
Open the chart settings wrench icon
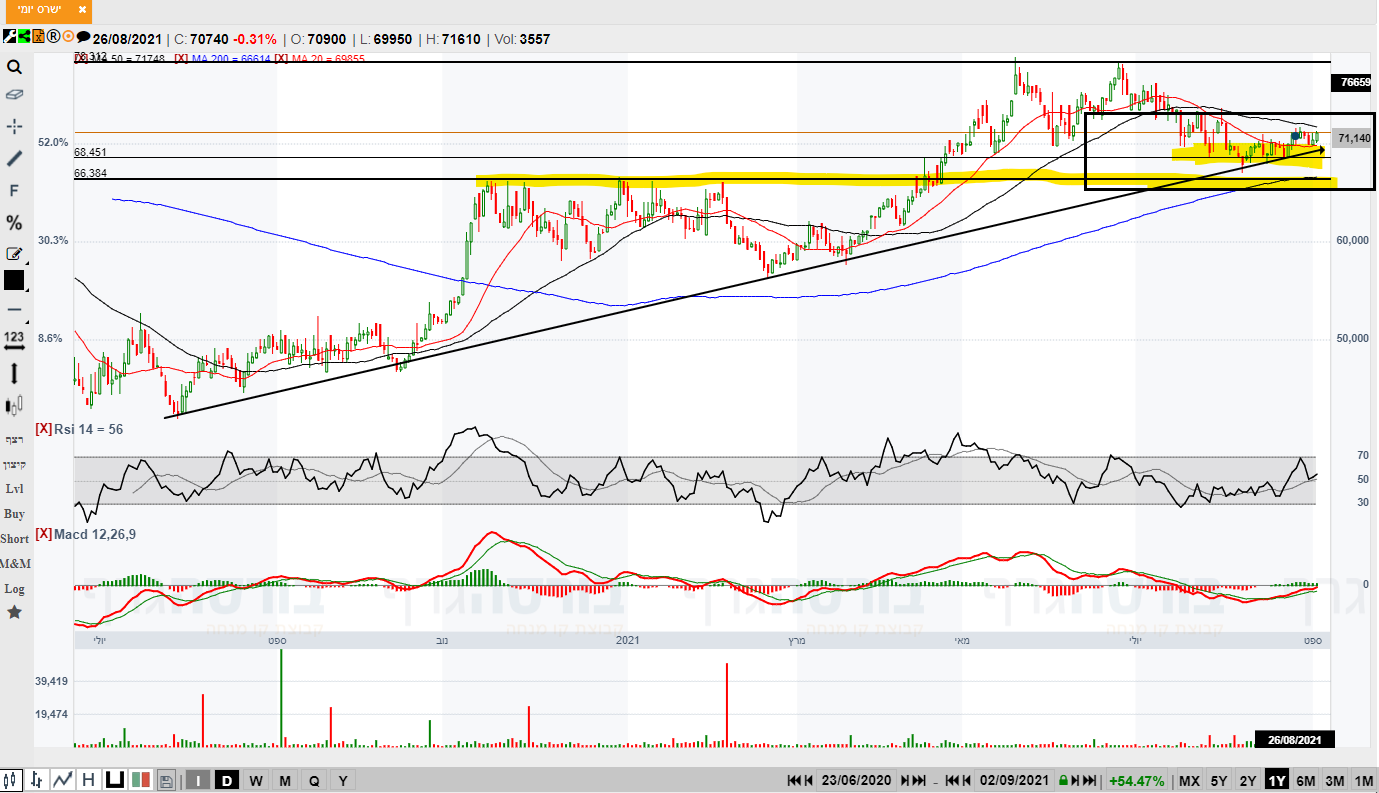point(8,38)
